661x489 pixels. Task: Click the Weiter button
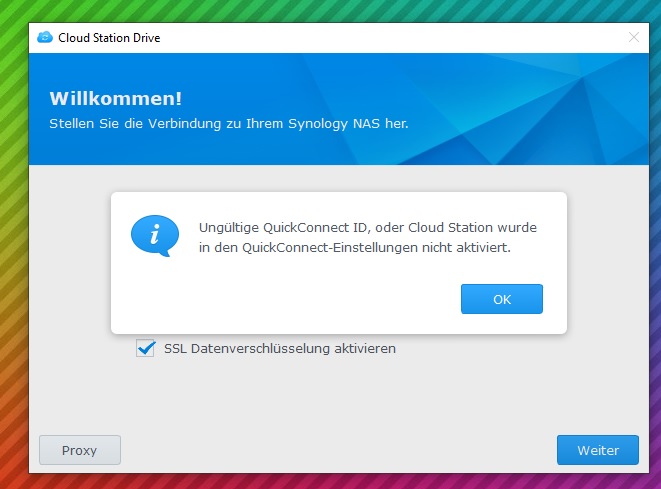tap(598, 450)
